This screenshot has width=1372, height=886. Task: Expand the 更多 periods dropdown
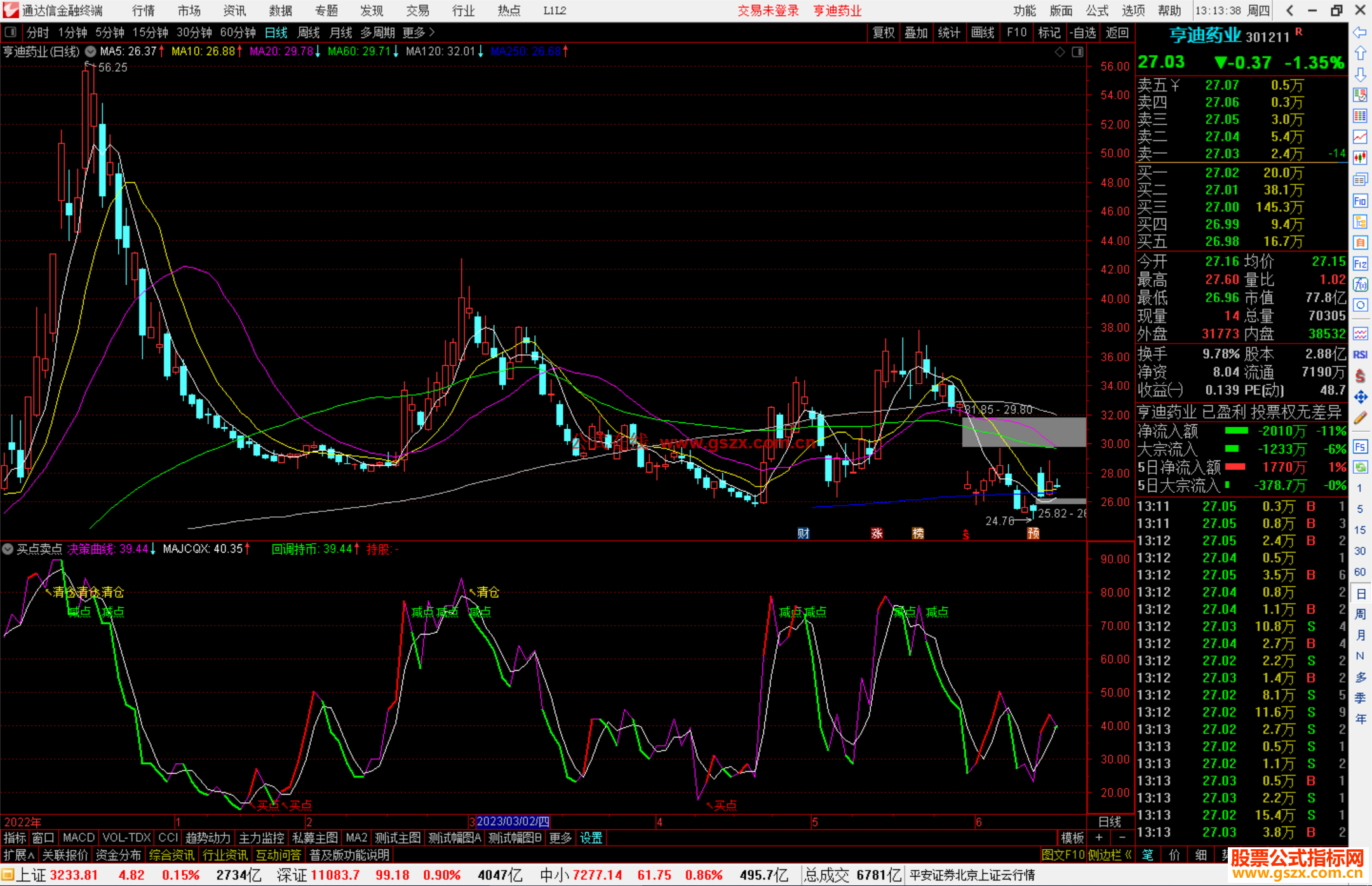[x=418, y=32]
